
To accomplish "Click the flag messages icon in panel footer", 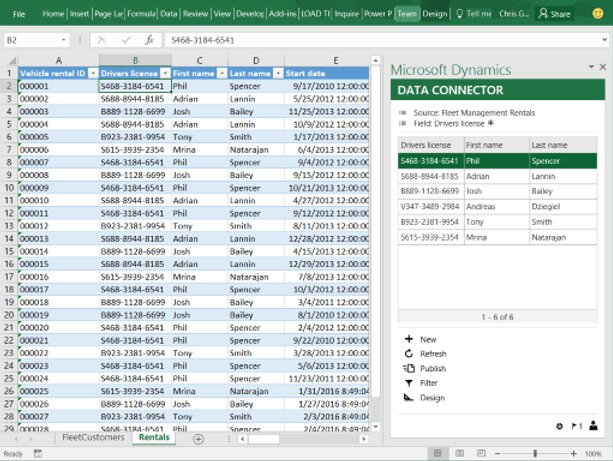I will pos(575,426).
